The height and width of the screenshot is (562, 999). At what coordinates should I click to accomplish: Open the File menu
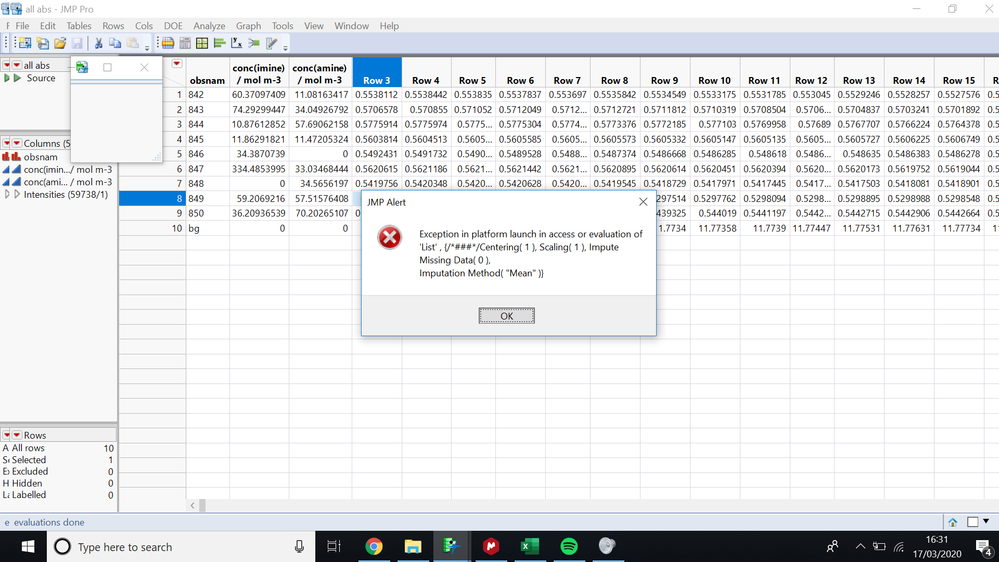22,25
